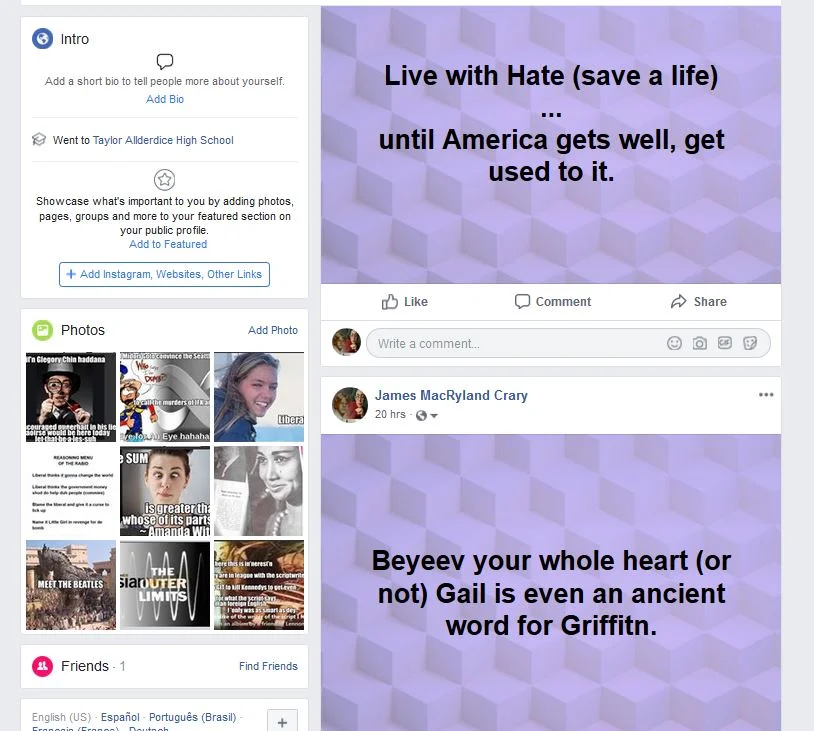The image size is (814, 731).
Task: Click the green Photos section icon
Action: 42,330
